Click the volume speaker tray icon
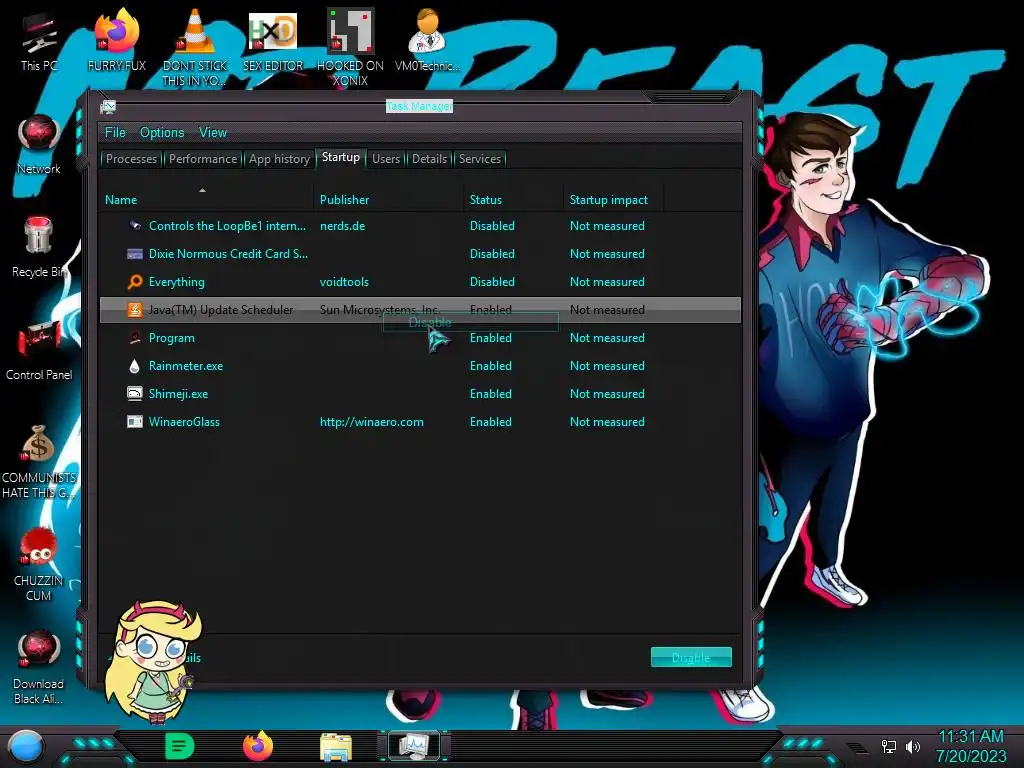Image resolution: width=1024 pixels, height=768 pixels. [x=912, y=746]
